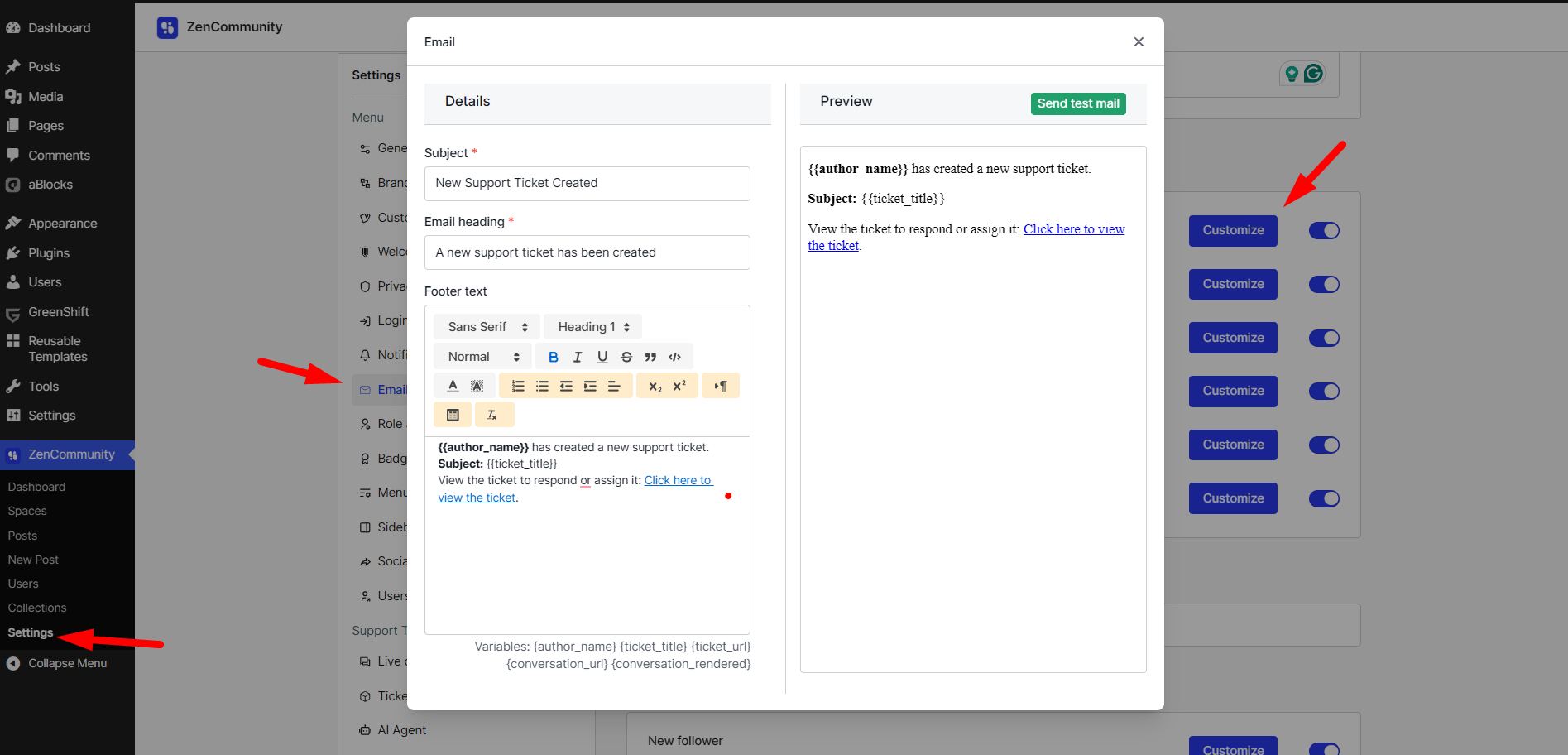Viewport: 1568px width, 755px height.
Task: Clear formatting from the footer text
Action: (x=492, y=415)
